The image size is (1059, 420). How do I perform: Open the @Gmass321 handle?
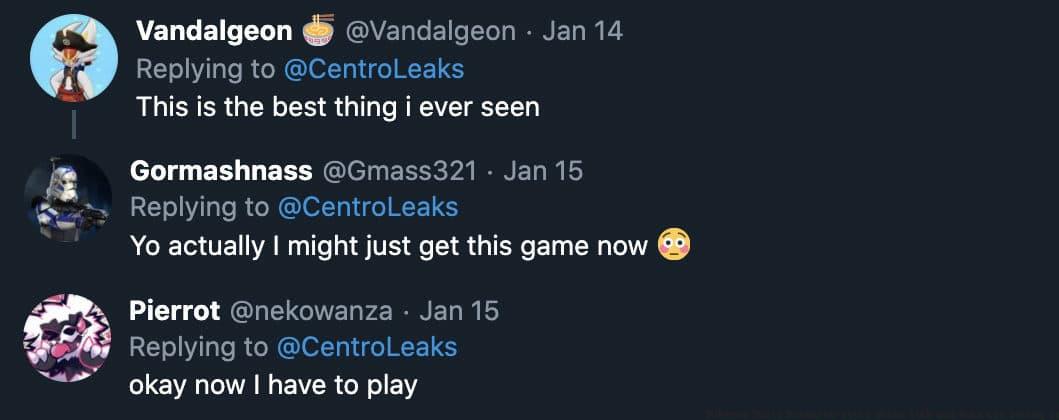coord(400,171)
